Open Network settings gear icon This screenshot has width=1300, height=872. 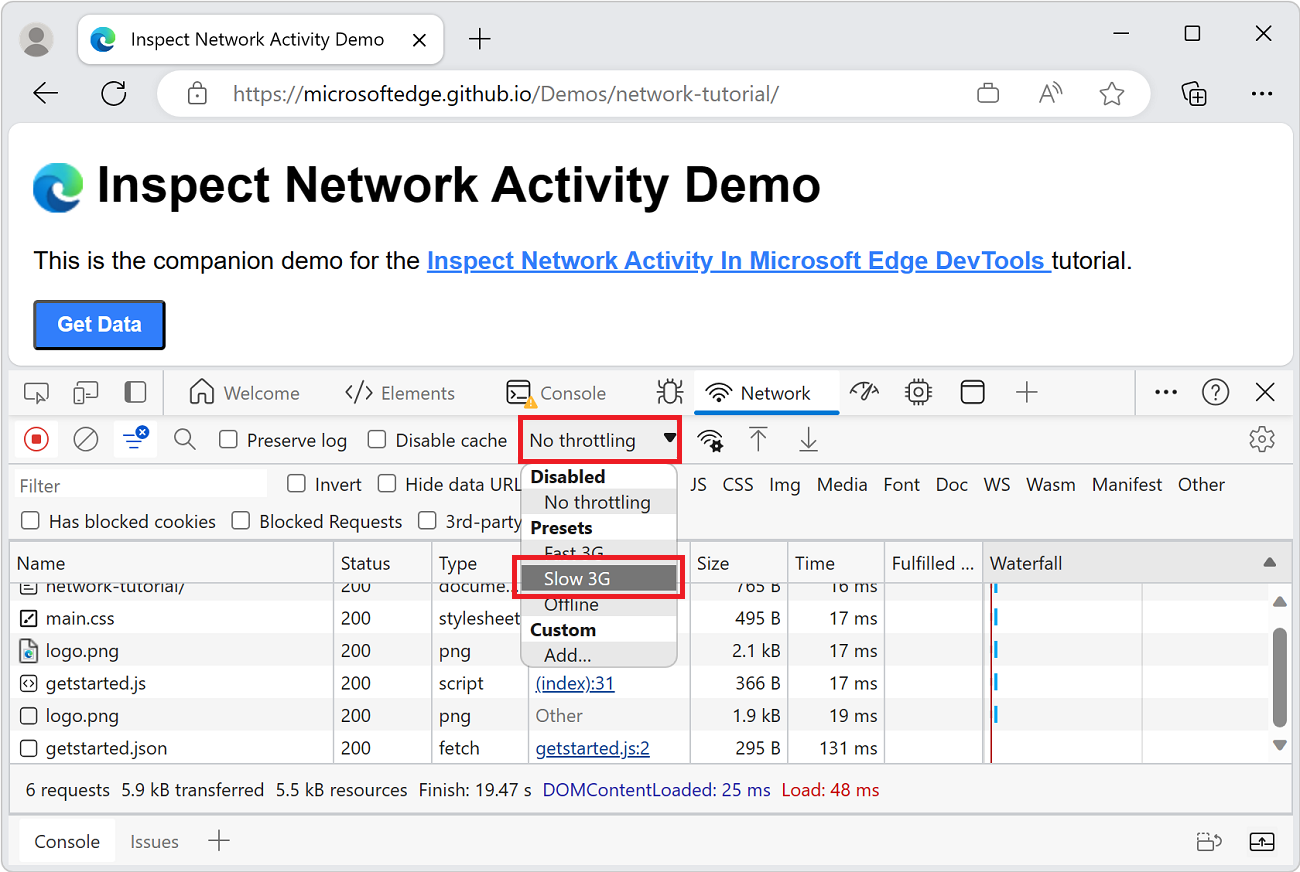point(1262,439)
